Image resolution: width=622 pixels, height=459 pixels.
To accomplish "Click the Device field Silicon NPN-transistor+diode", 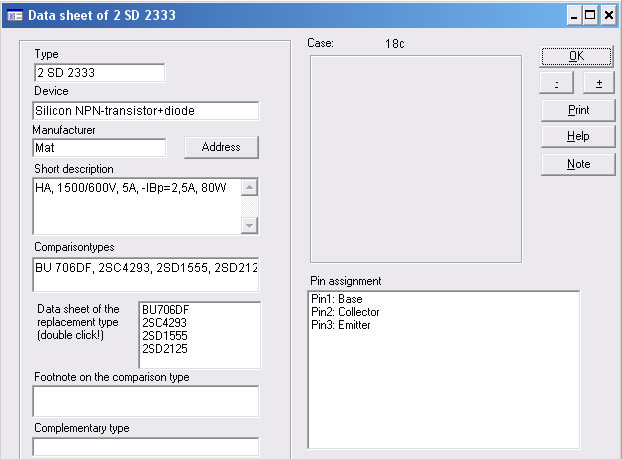I will 146,111.
